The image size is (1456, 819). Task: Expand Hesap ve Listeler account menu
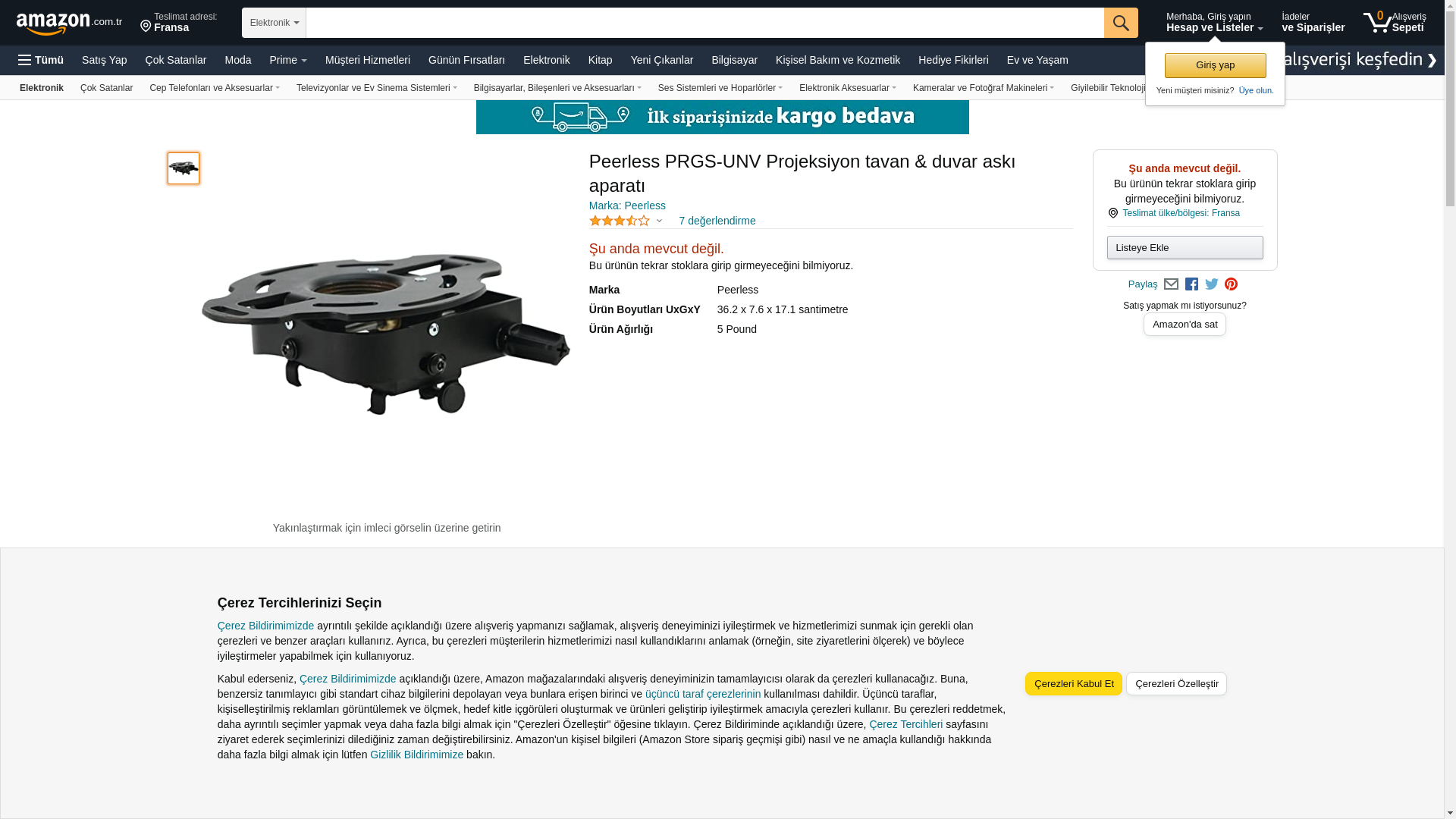[1214, 23]
